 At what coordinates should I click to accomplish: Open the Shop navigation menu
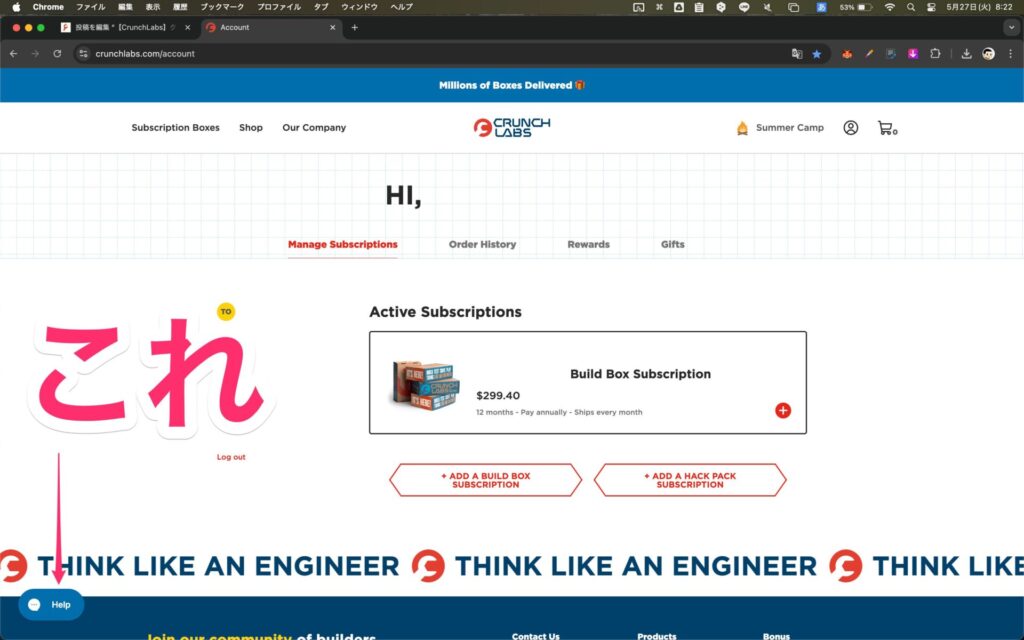click(251, 127)
